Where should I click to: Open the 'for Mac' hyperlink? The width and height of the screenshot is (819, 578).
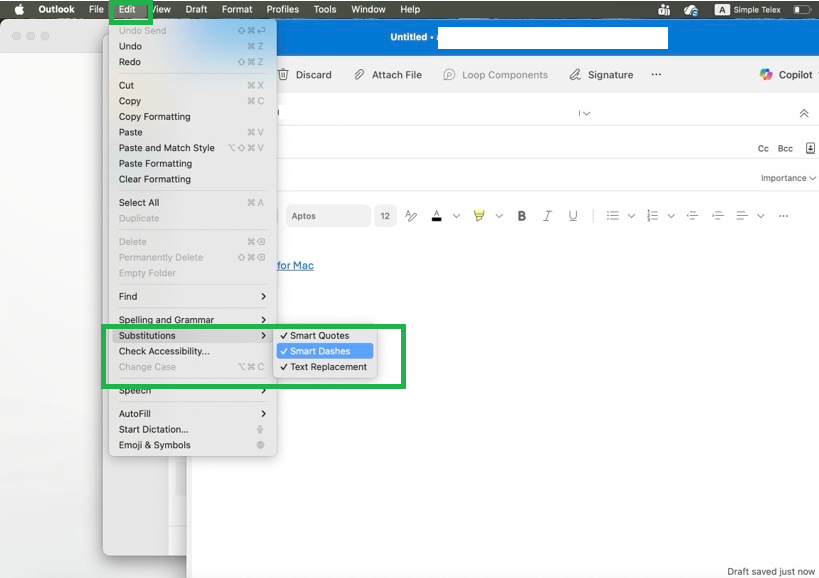(x=295, y=265)
